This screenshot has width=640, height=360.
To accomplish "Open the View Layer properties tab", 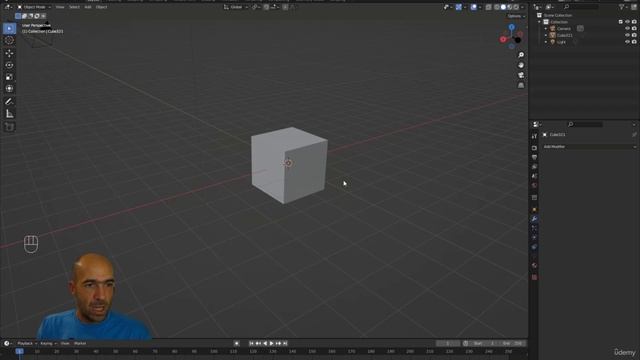I will point(534,167).
